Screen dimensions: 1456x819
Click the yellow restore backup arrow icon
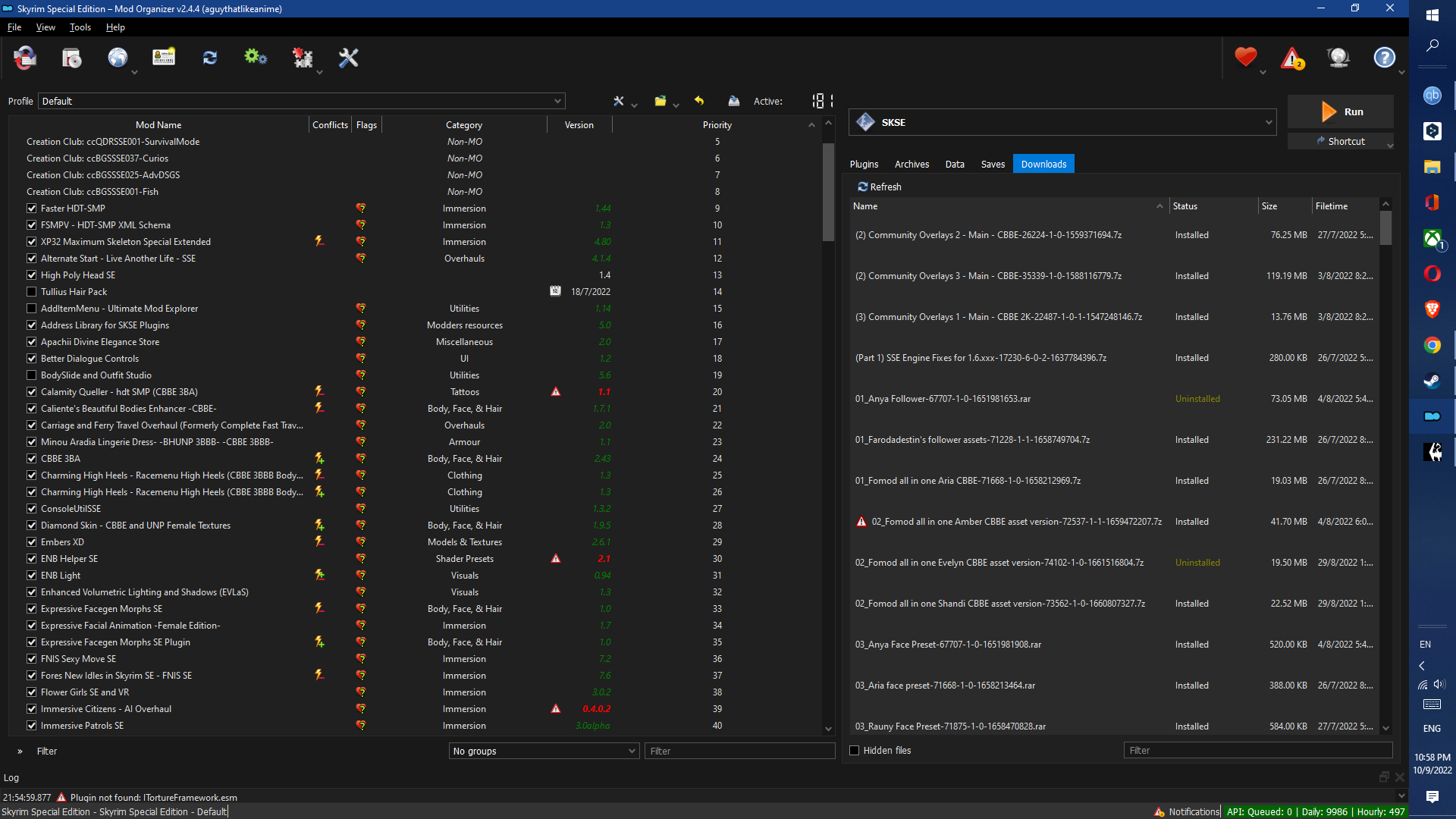coord(699,101)
